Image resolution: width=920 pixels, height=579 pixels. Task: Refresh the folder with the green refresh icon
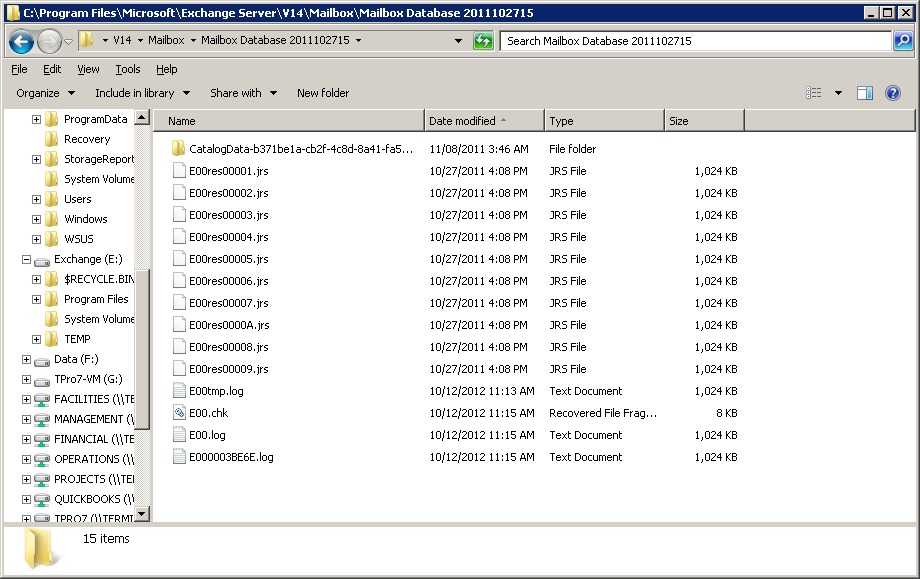pos(483,43)
